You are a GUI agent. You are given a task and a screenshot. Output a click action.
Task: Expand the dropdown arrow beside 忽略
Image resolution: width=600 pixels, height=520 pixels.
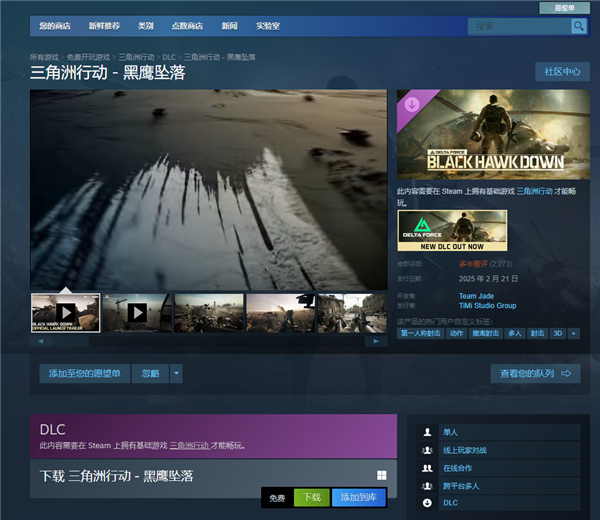point(176,373)
